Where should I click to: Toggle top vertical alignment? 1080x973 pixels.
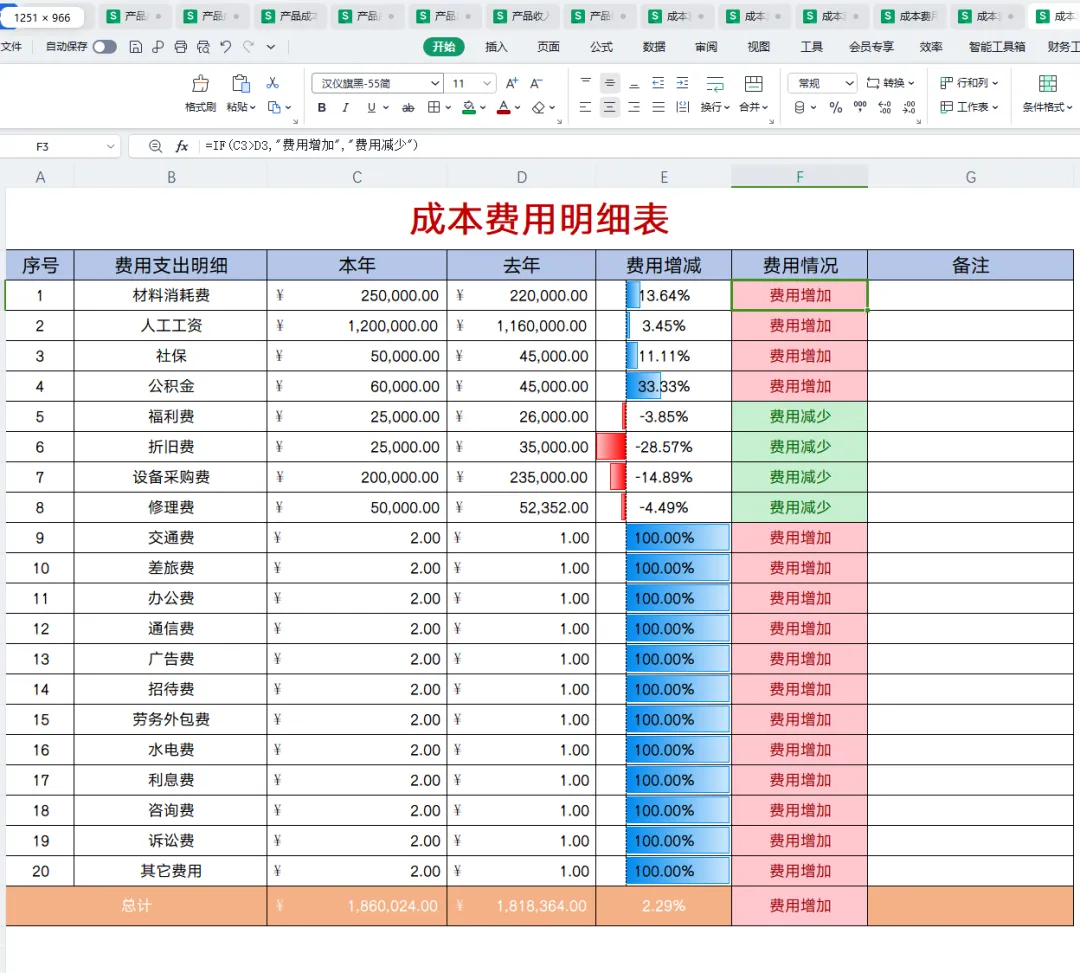(x=585, y=83)
